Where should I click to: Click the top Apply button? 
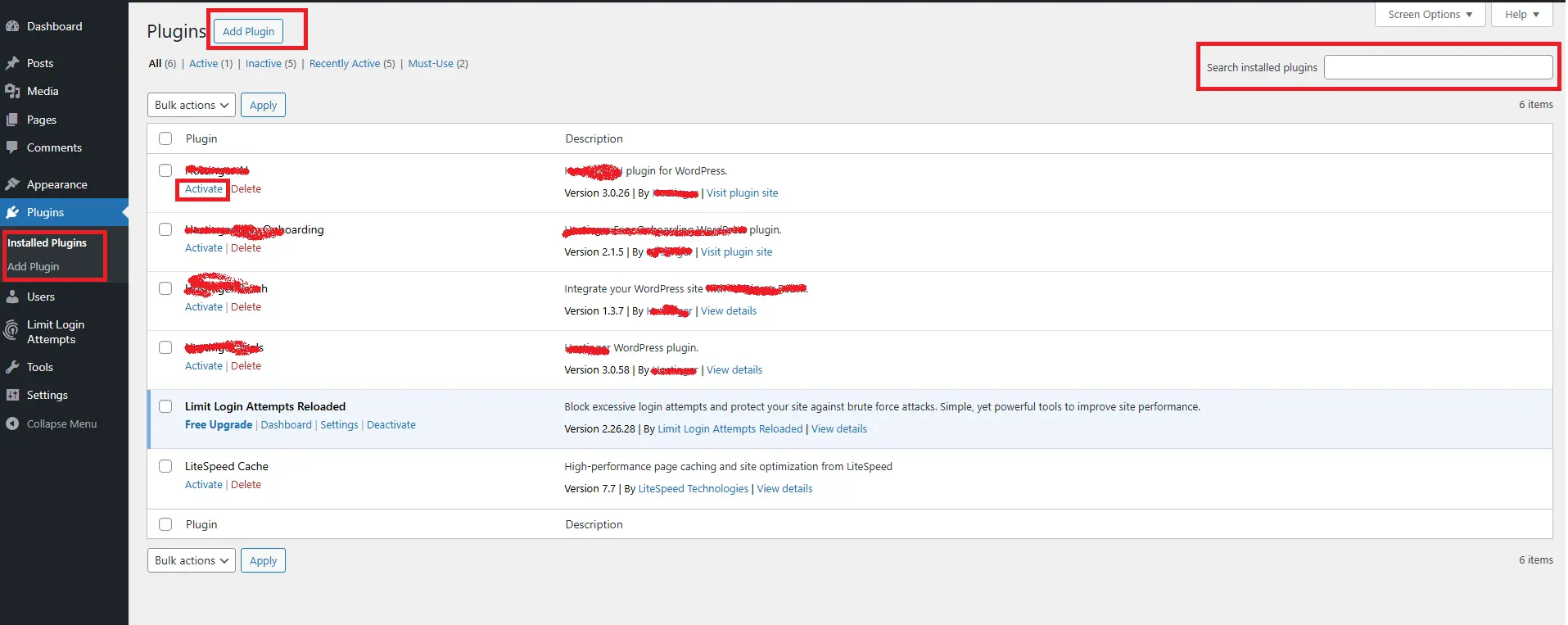tap(263, 105)
